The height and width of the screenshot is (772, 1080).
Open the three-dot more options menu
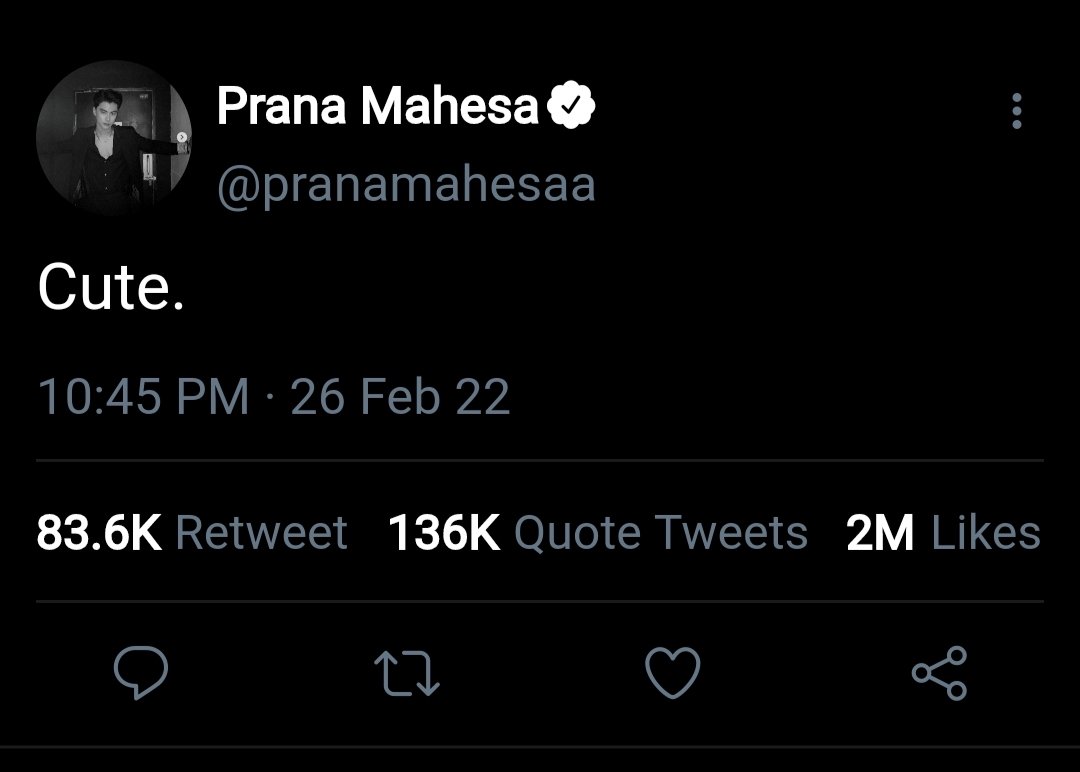[x=1017, y=111]
